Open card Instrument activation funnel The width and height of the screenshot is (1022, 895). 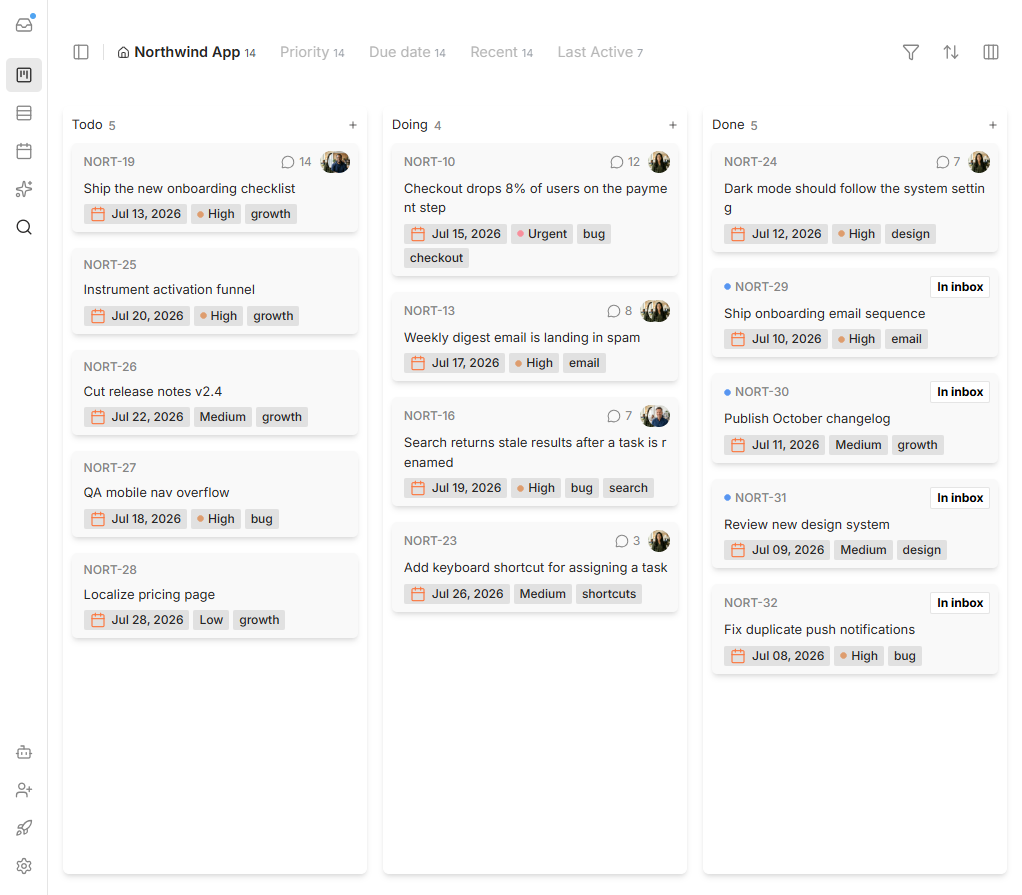(215, 291)
